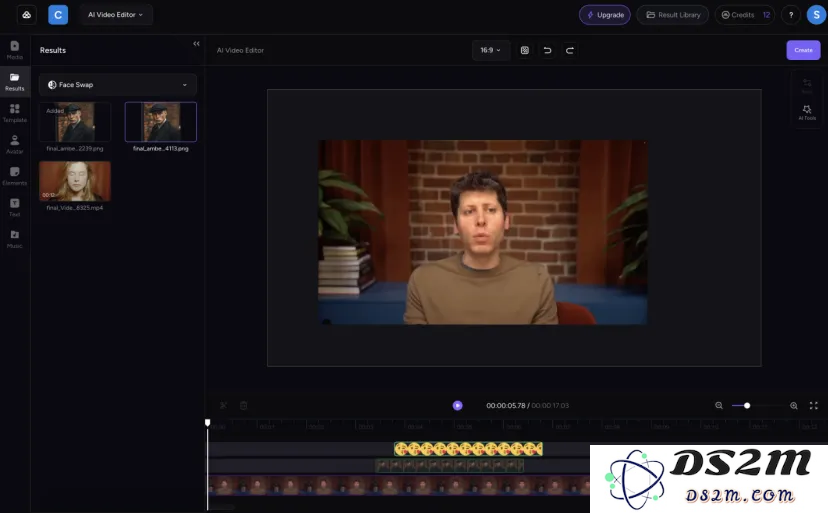
Task: Select the final_Vide..8325.mp4 video thumbnail
Action: (75, 181)
